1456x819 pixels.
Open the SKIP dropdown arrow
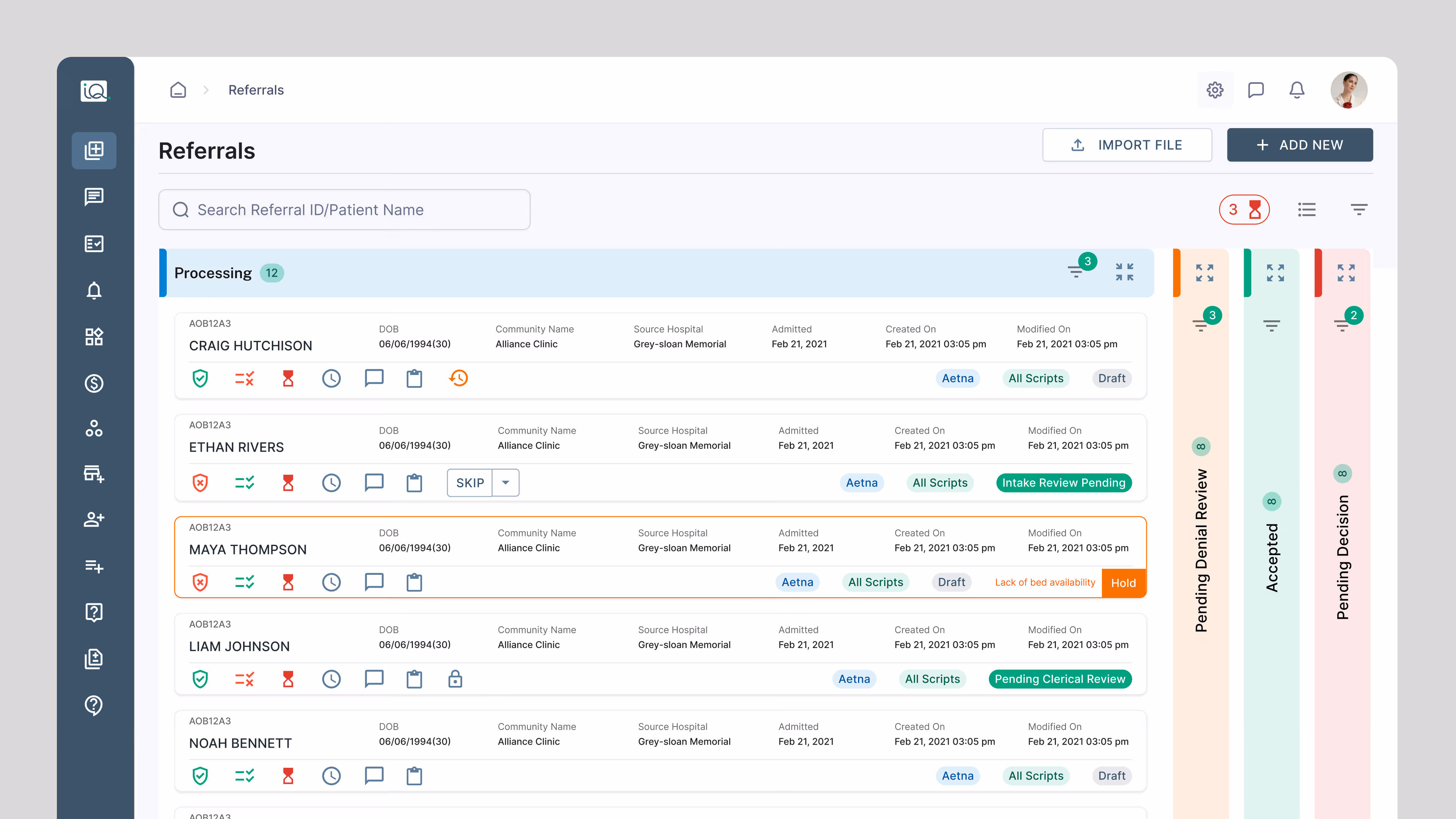(x=505, y=483)
